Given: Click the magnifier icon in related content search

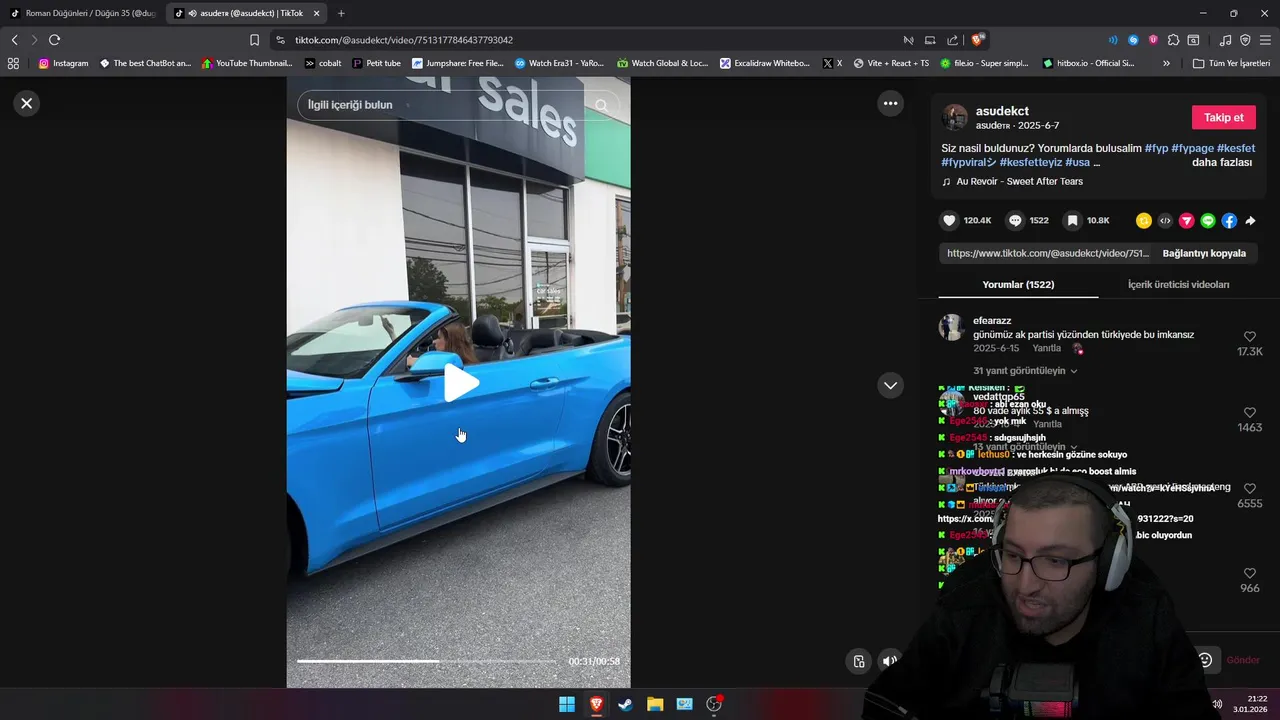Looking at the screenshot, I should 601,105.
